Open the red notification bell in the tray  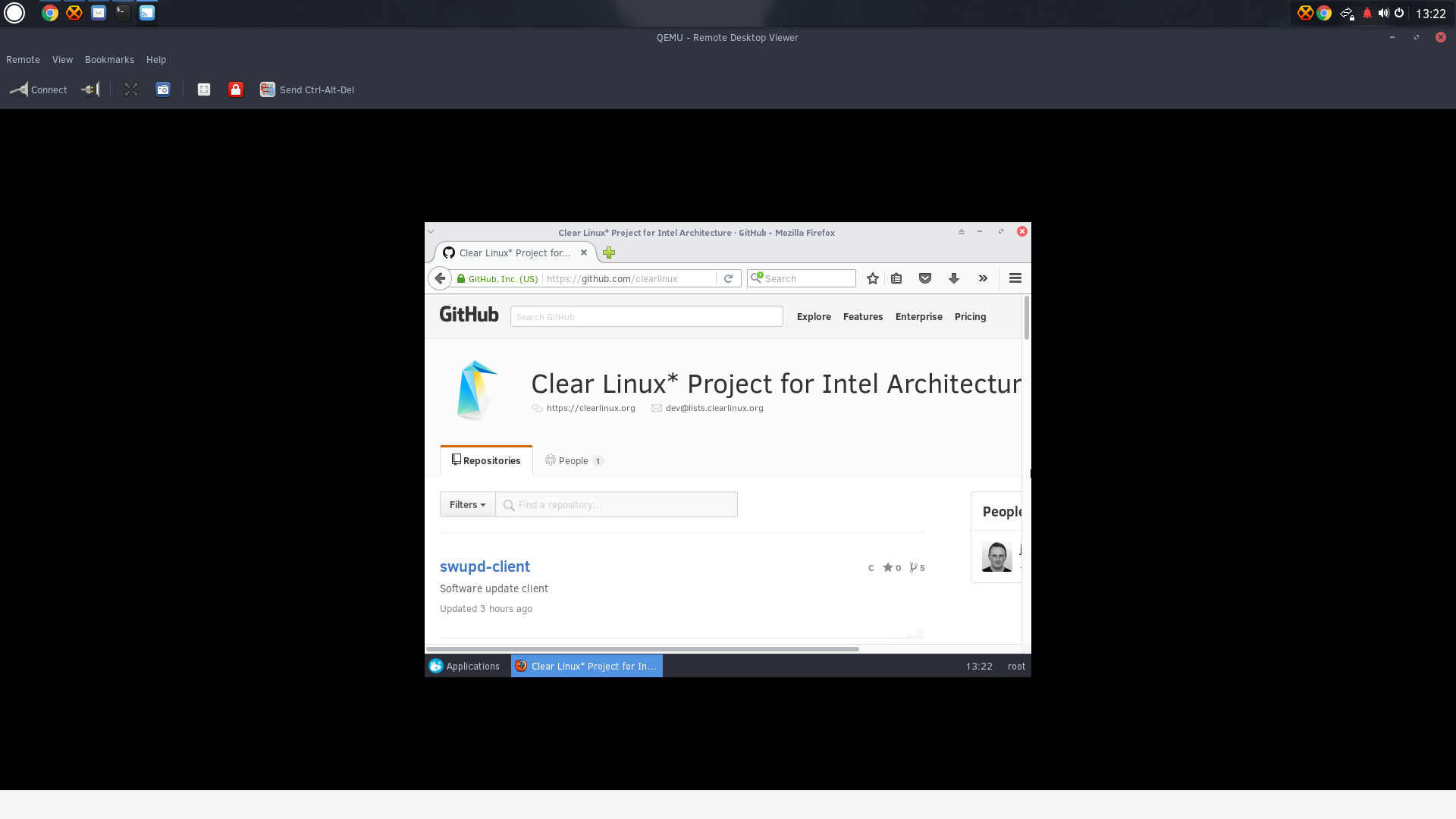[x=1367, y=13]
